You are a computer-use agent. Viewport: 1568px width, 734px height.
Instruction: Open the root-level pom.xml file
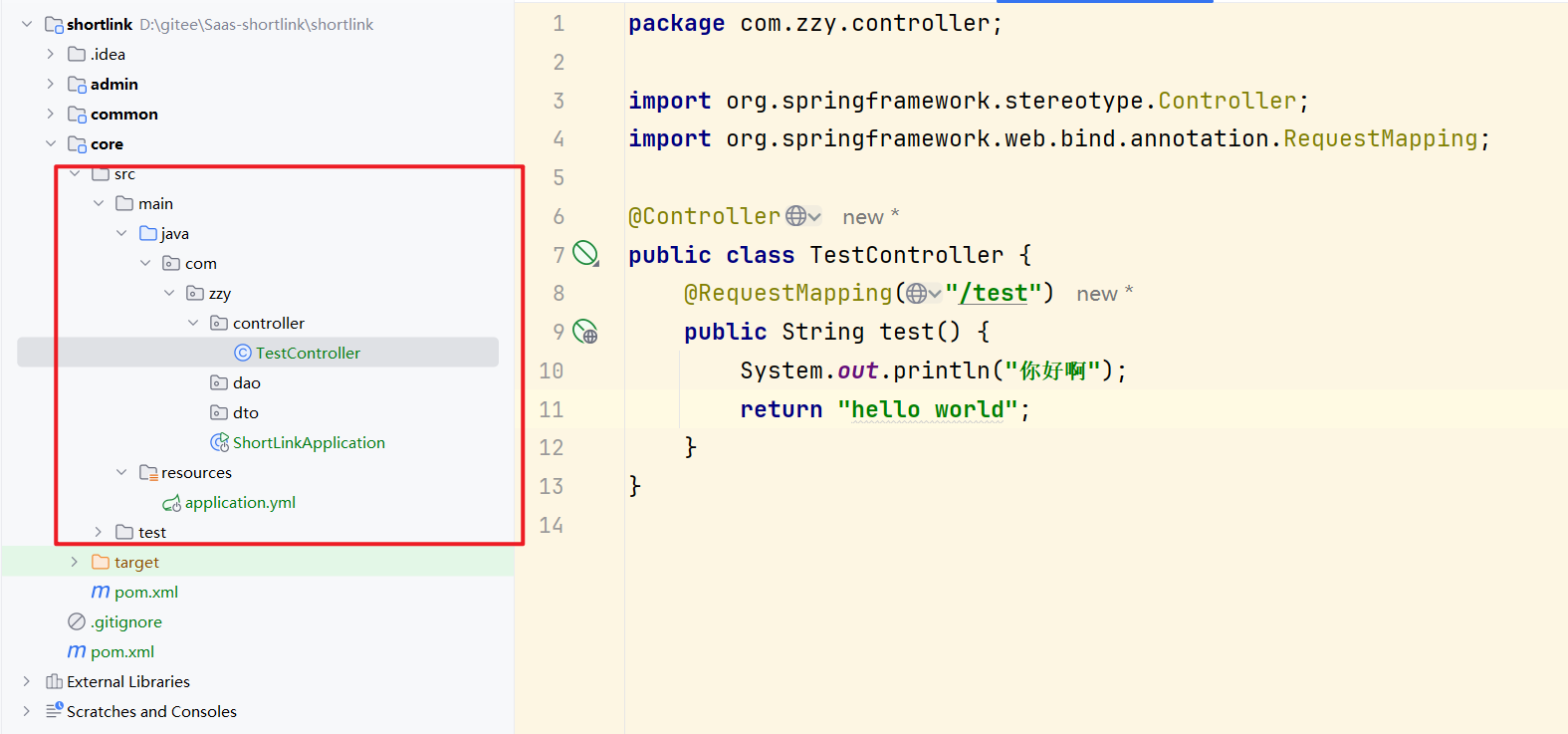122,651
